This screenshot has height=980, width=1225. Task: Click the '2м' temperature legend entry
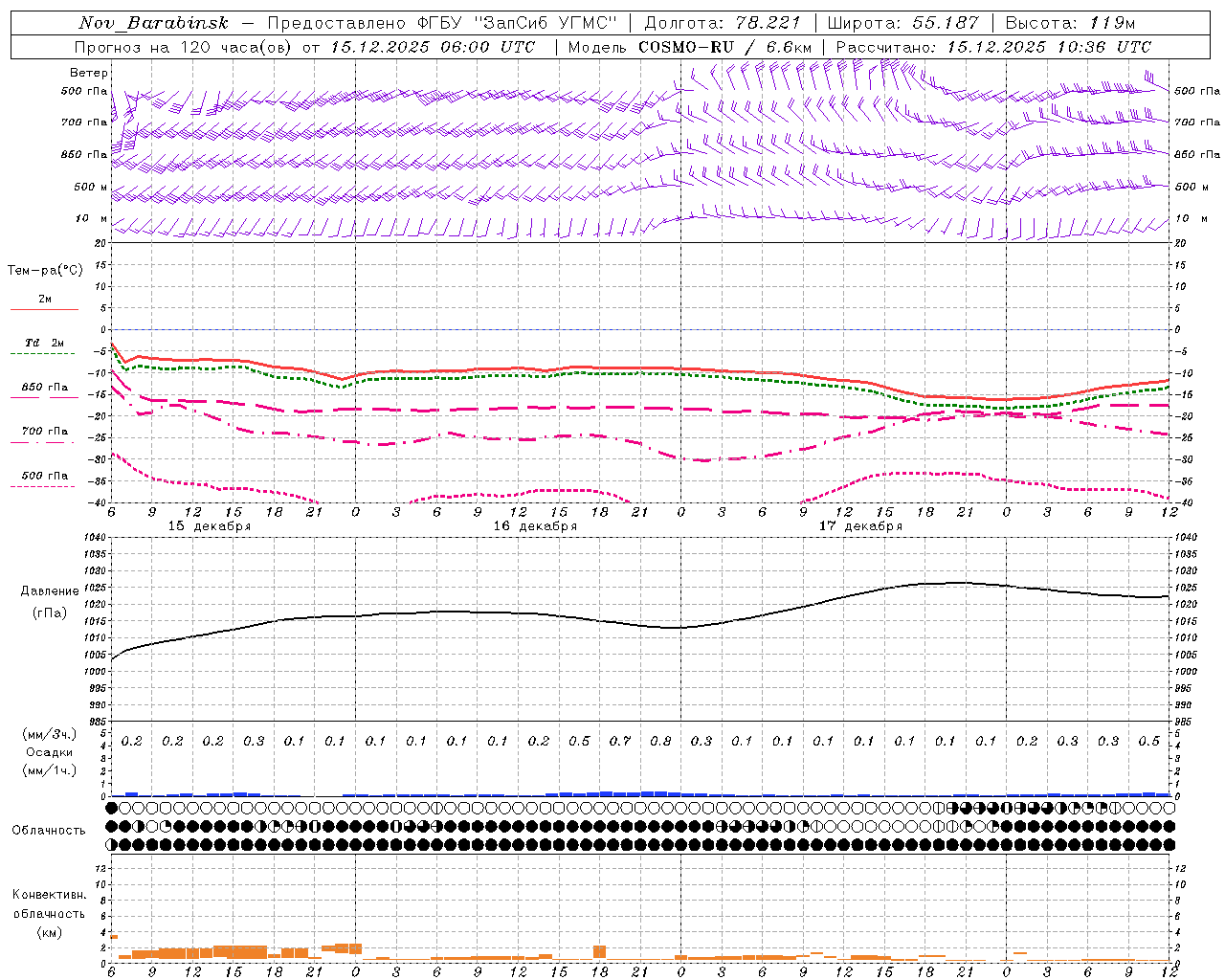pos(45,300)
